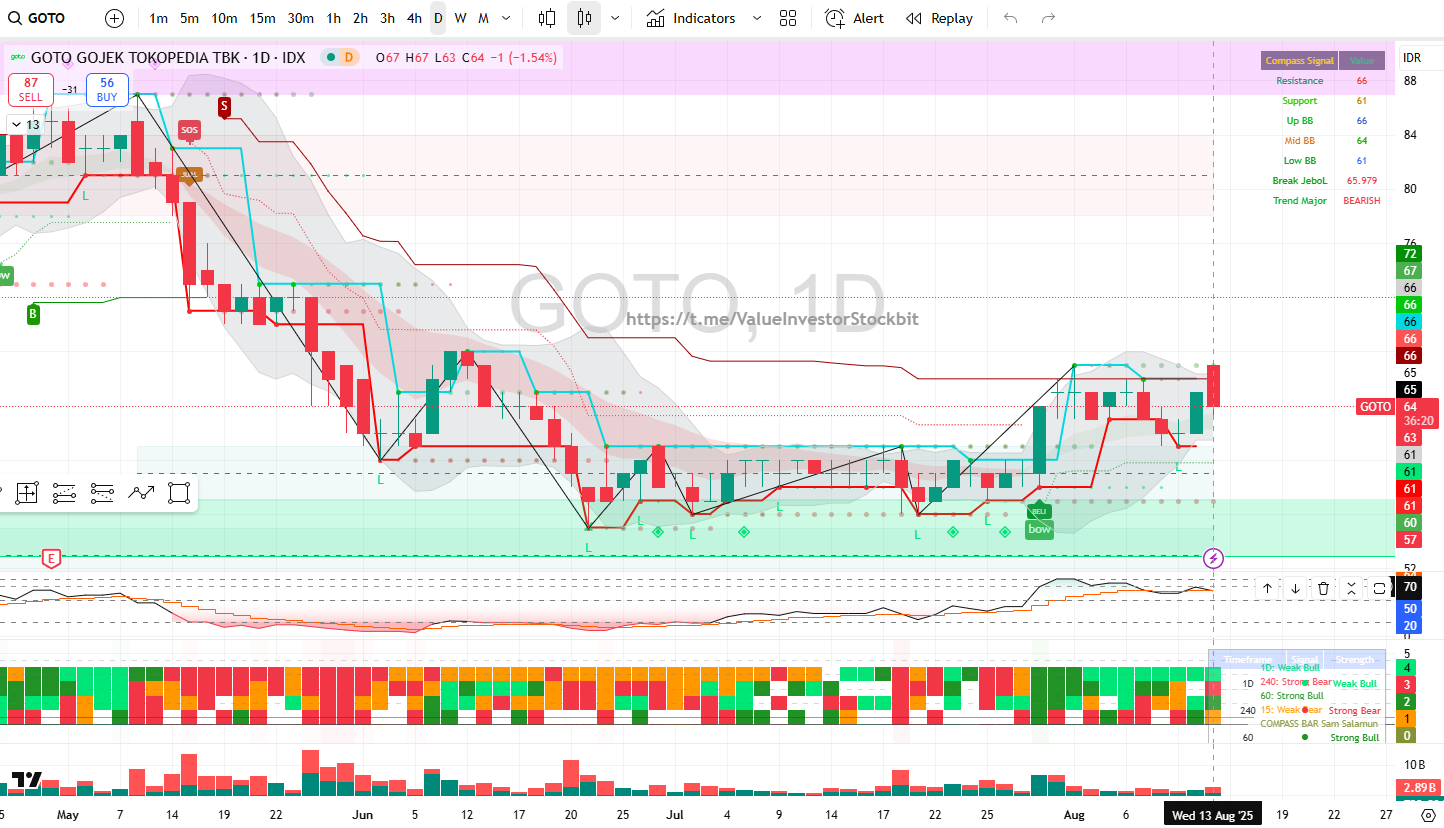Add symbol to compare with plus icon

coord(115,18)
